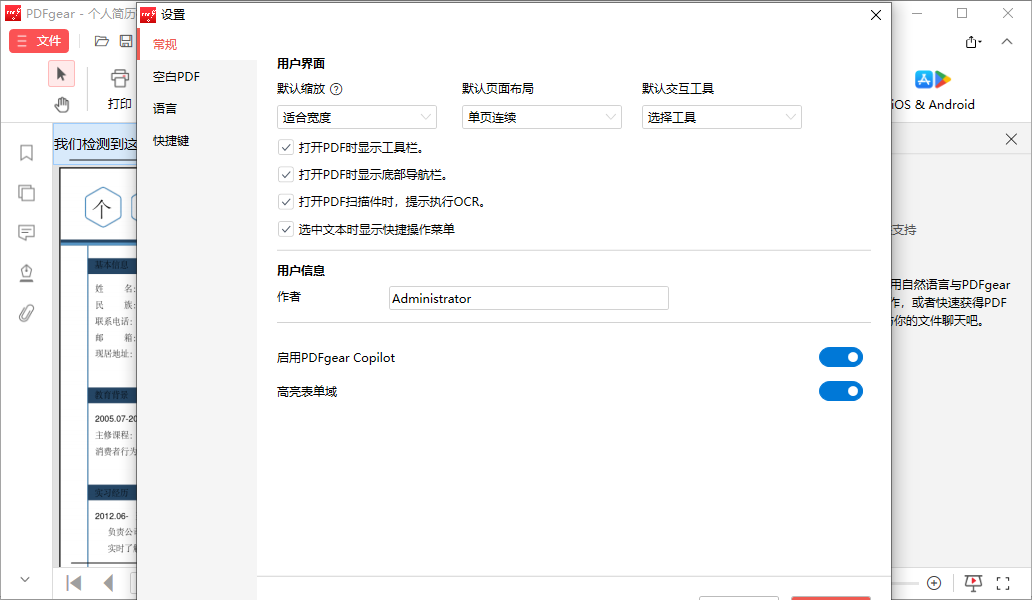The height and width of the screenshot is (600, 1032).
Task: Enable PDFgear Copilot
Action: click(x=841, y=356)
